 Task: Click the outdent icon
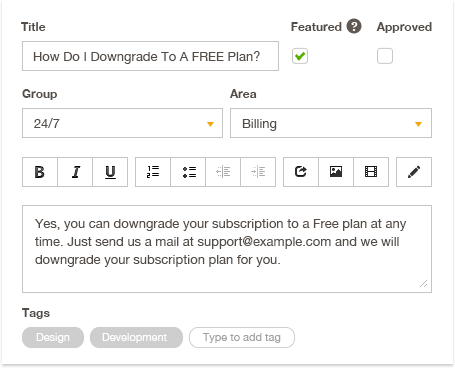[x=223, y=172]
